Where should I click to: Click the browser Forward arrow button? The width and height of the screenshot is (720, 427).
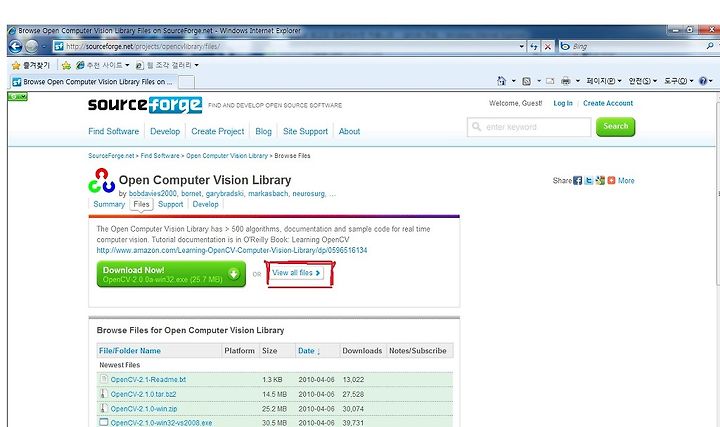coord(32,46)
